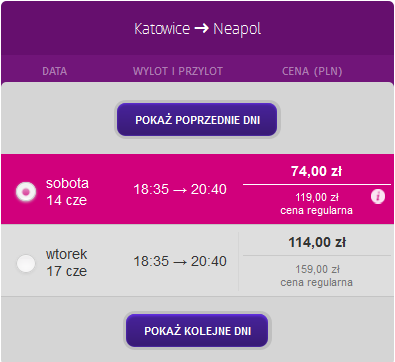Click the Saturday 18:35 → 20:40 flight time
This screenshot has height=362, width=395.
[180, 189]
